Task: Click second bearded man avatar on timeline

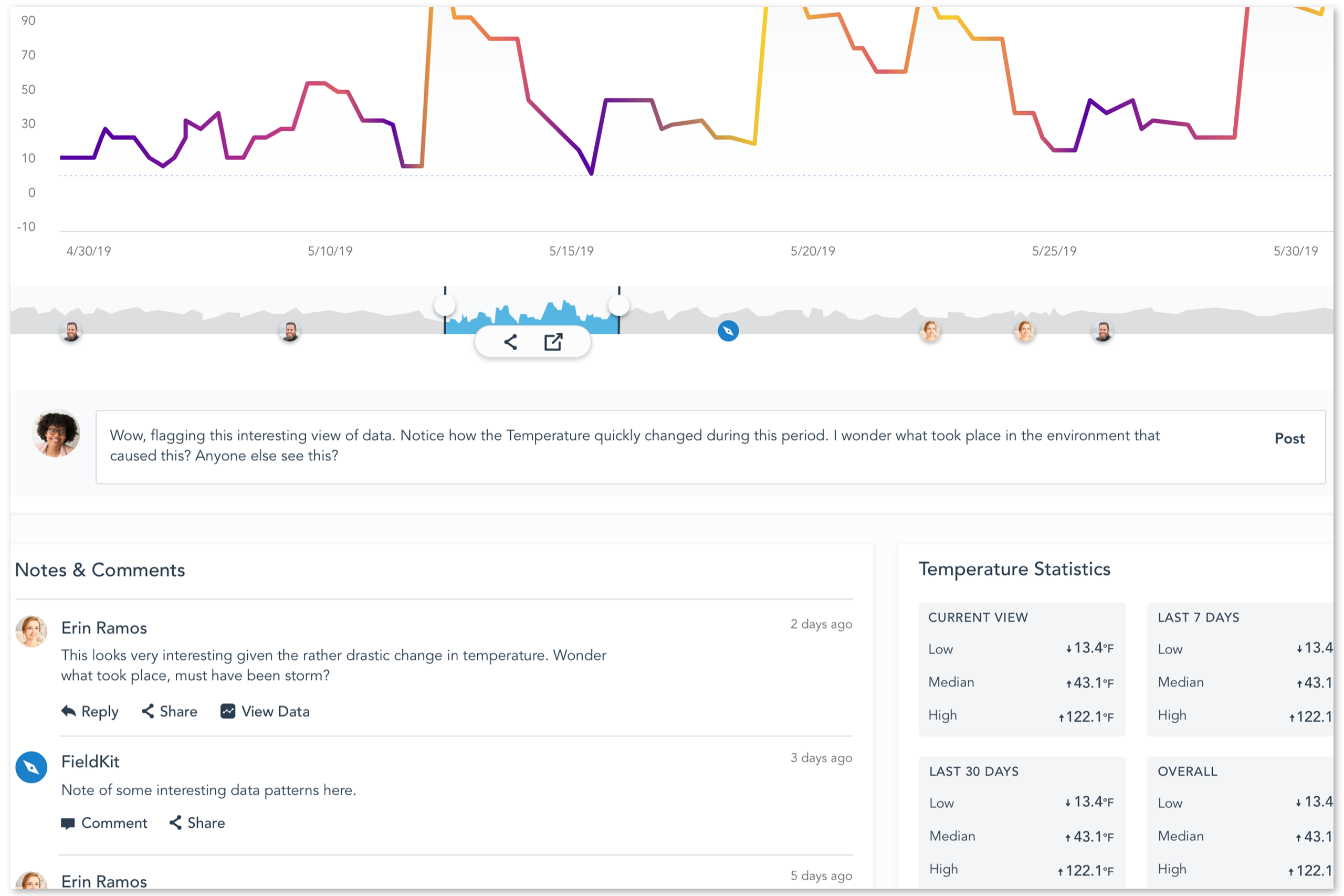Action: tap(290, 331)
